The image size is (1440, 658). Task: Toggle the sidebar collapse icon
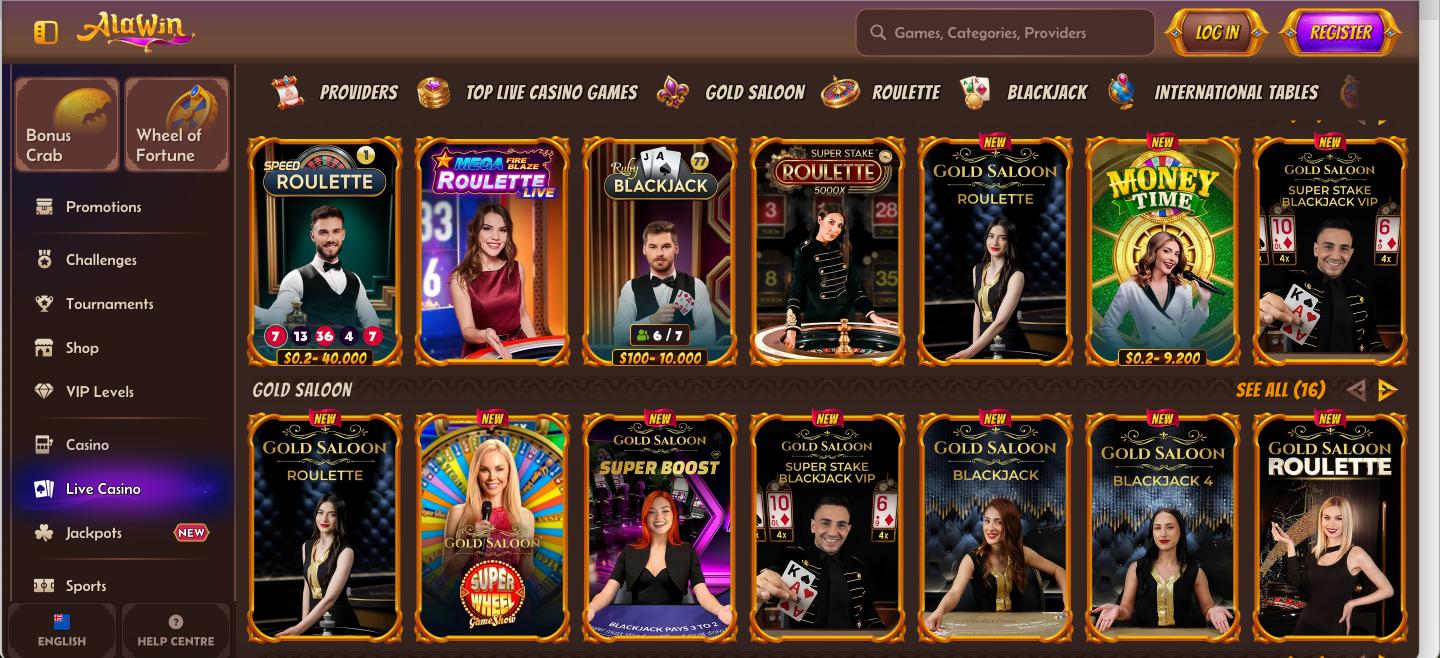tap(45, 32)
